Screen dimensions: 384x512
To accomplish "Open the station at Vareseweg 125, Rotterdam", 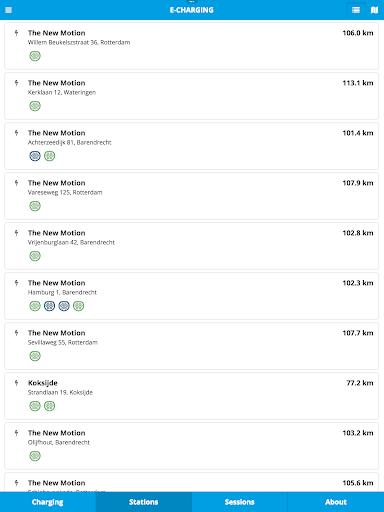I will (191, 196).
